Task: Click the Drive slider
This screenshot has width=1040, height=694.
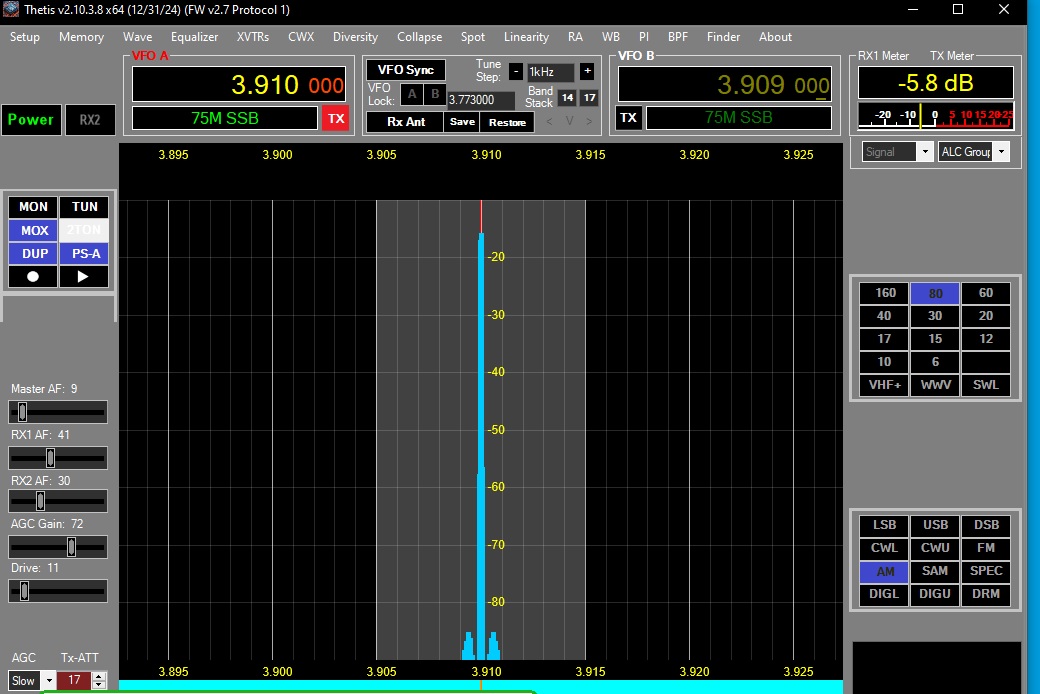Action: (x=58, y=591)
